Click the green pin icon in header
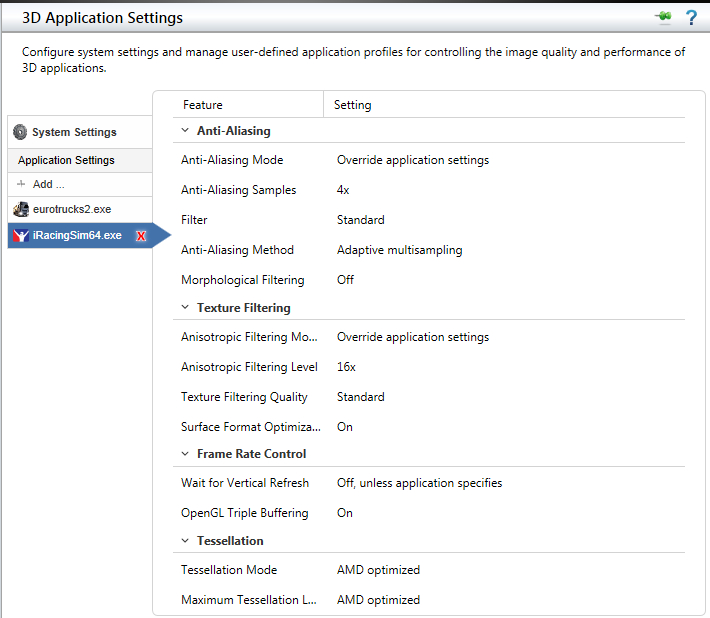 pos(661,17)
